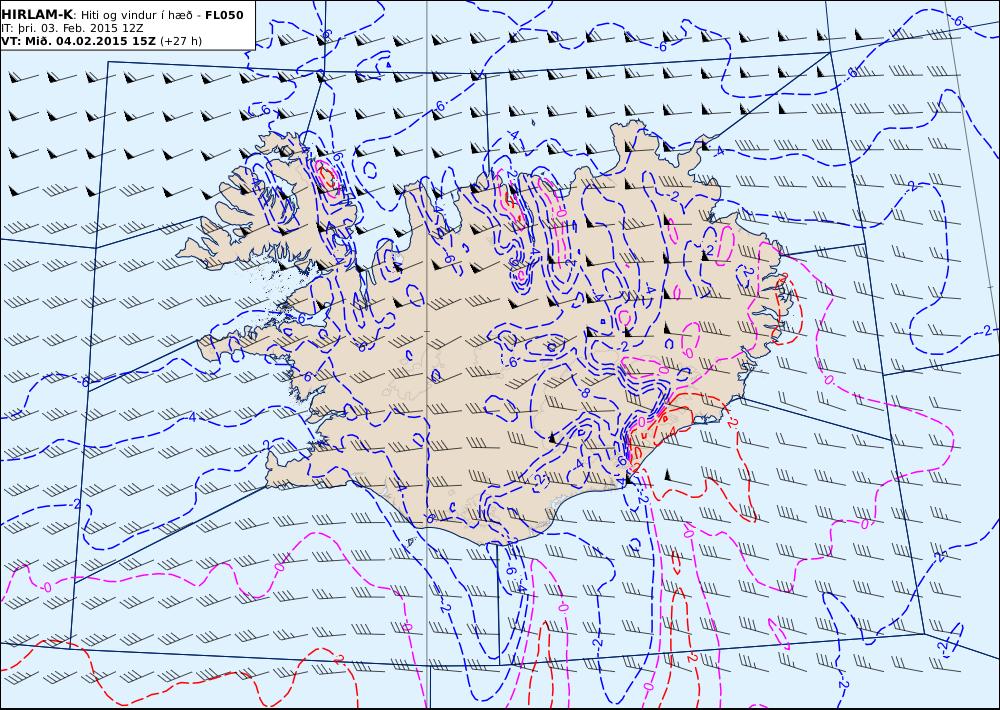
Task: Click the '(+27 h)' forecast offset text
Action: pos(180,41)
